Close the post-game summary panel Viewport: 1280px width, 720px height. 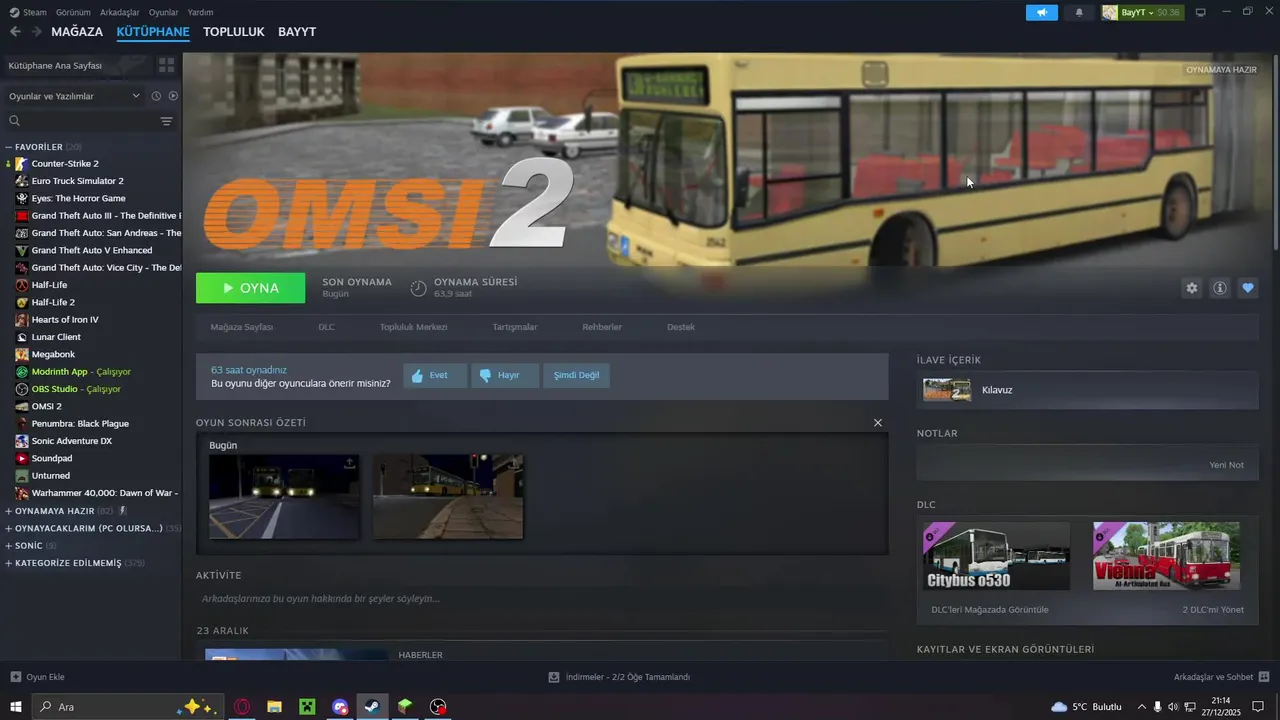click(878, 422)
